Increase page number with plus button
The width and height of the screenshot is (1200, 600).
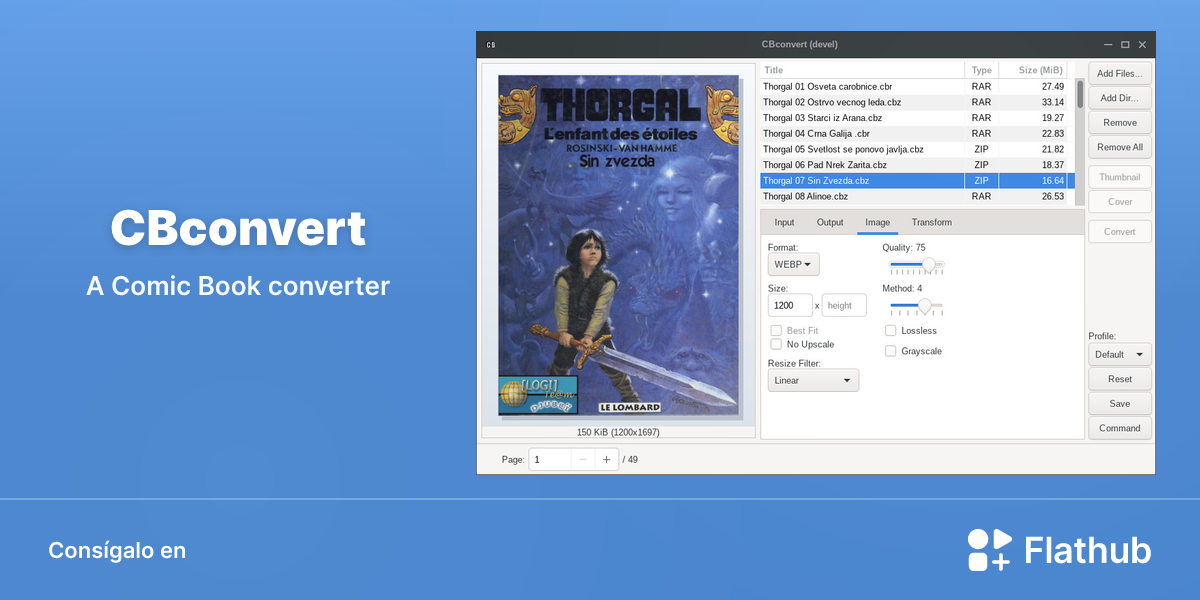coord(606,459)
